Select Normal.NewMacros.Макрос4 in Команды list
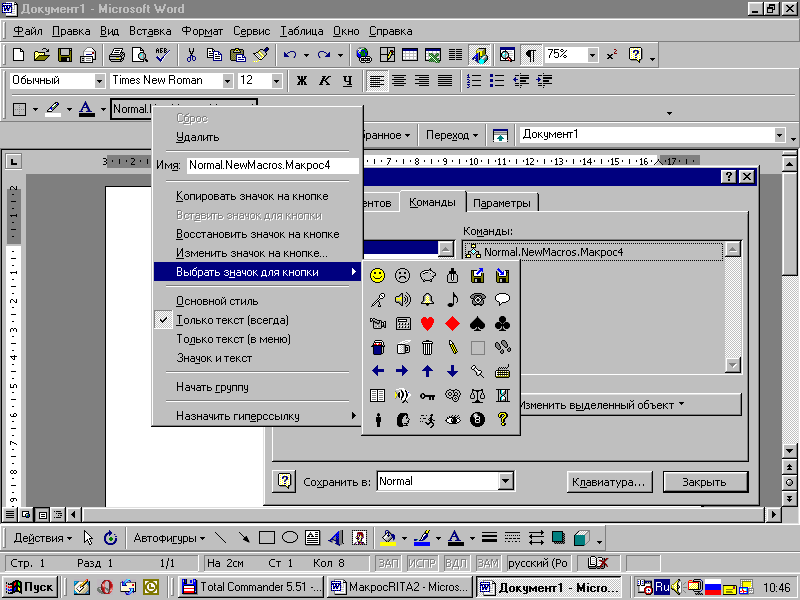The image size is (800, 600). pos(593,252)
